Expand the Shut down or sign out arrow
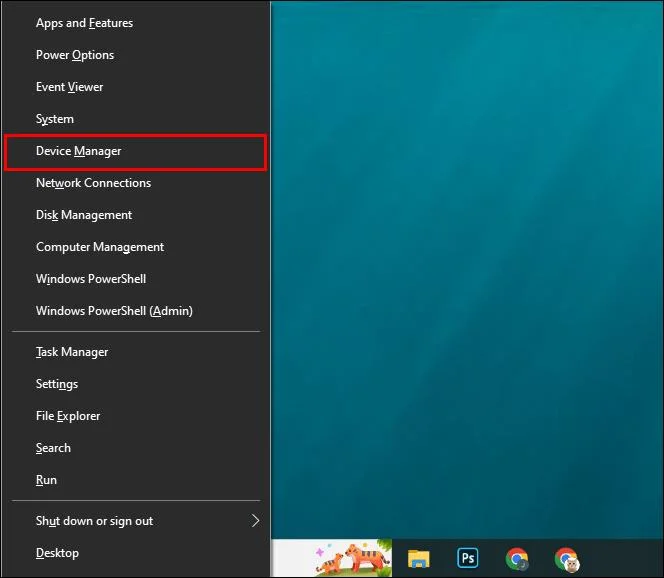Image resolution: width=664 pixels, height=578 pixels. (255, 520)
